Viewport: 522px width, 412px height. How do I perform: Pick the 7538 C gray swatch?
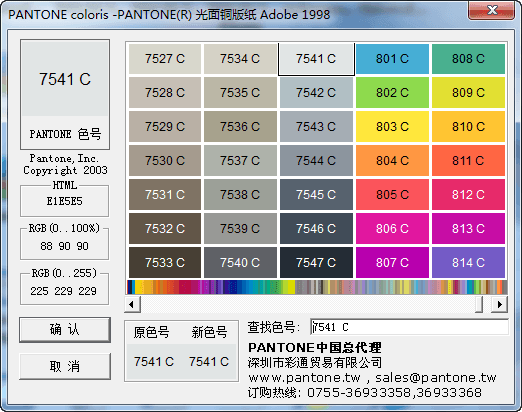(x=240, y=195)
